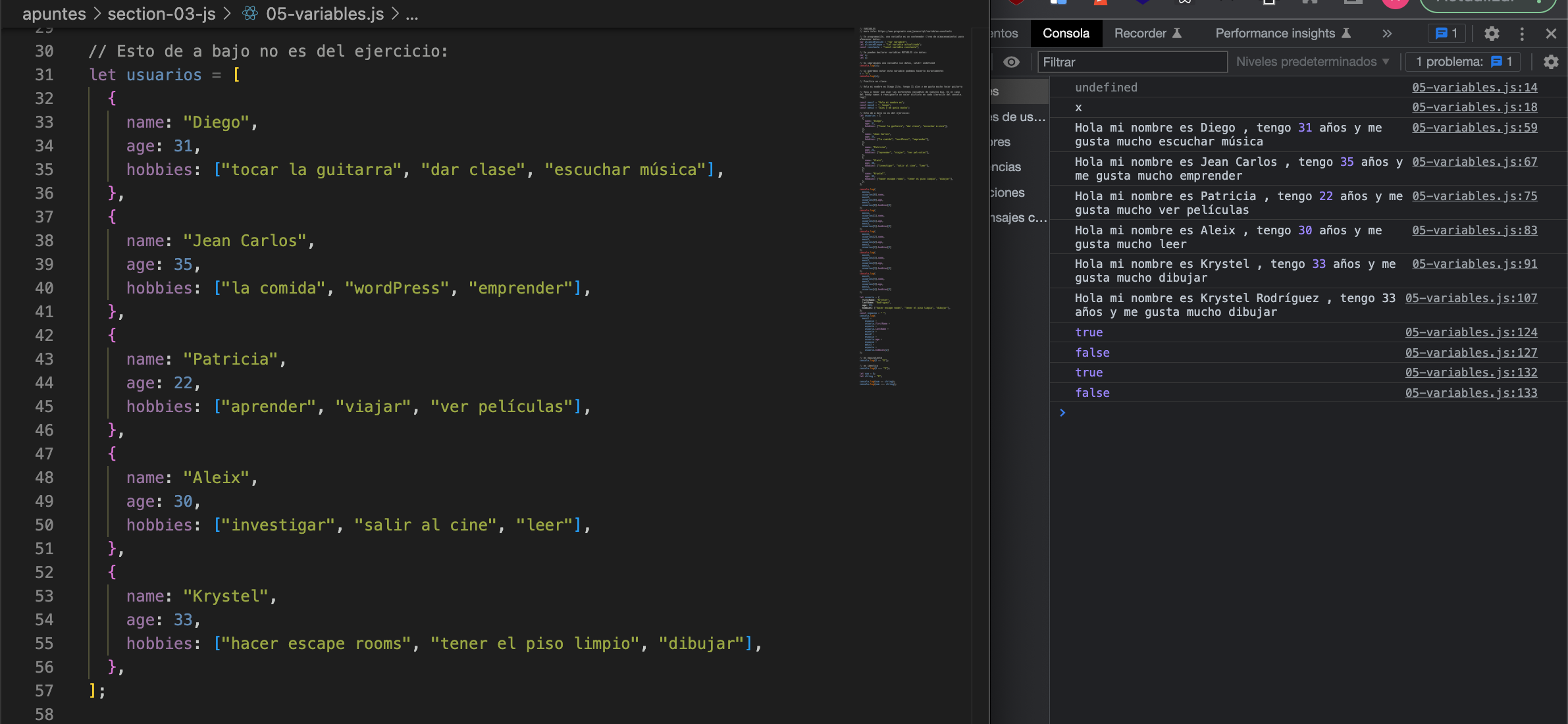Screen dimensions: 1568x724
Task: Click the React icon in file breadcrumb
Action: coord(250,14)
